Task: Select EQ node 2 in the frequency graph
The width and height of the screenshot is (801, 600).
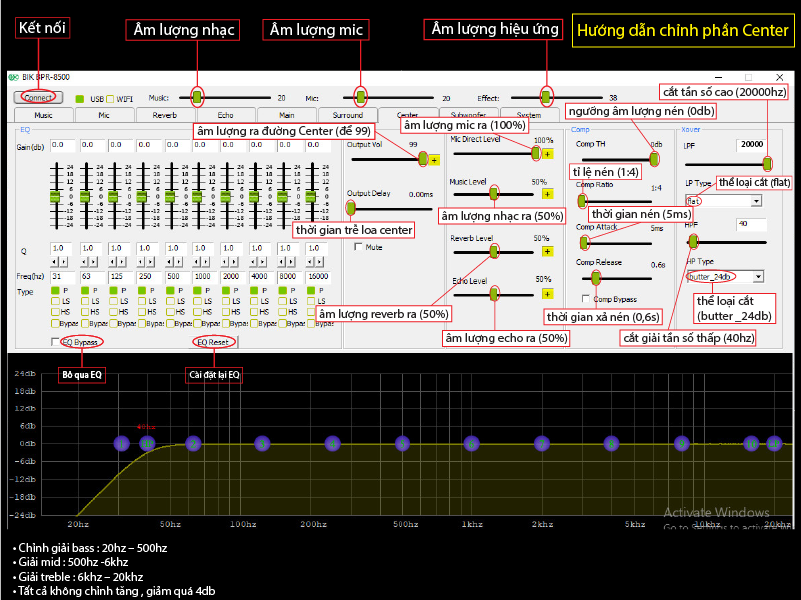Action: tap(193, 444)
